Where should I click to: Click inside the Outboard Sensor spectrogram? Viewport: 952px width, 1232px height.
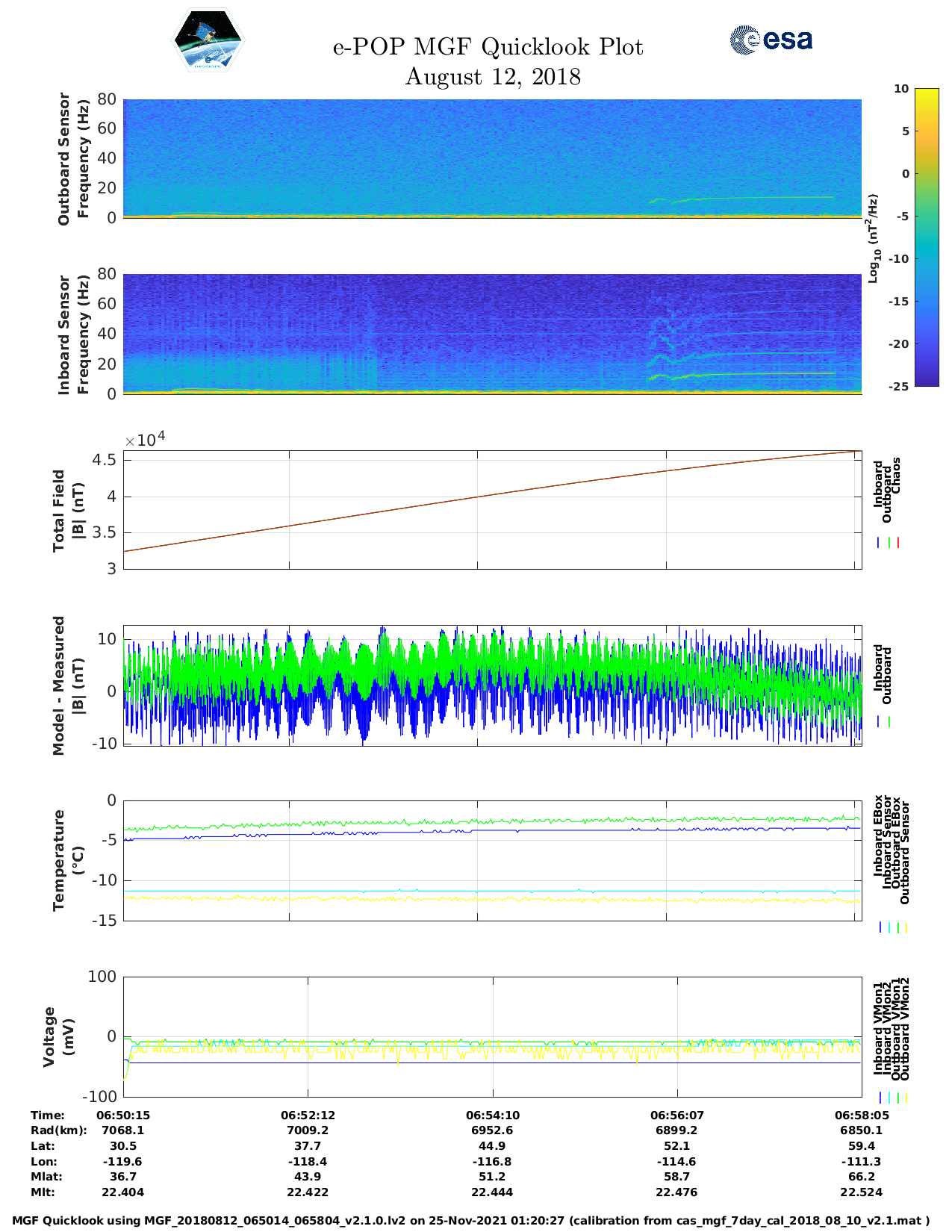tap(492, 158)
